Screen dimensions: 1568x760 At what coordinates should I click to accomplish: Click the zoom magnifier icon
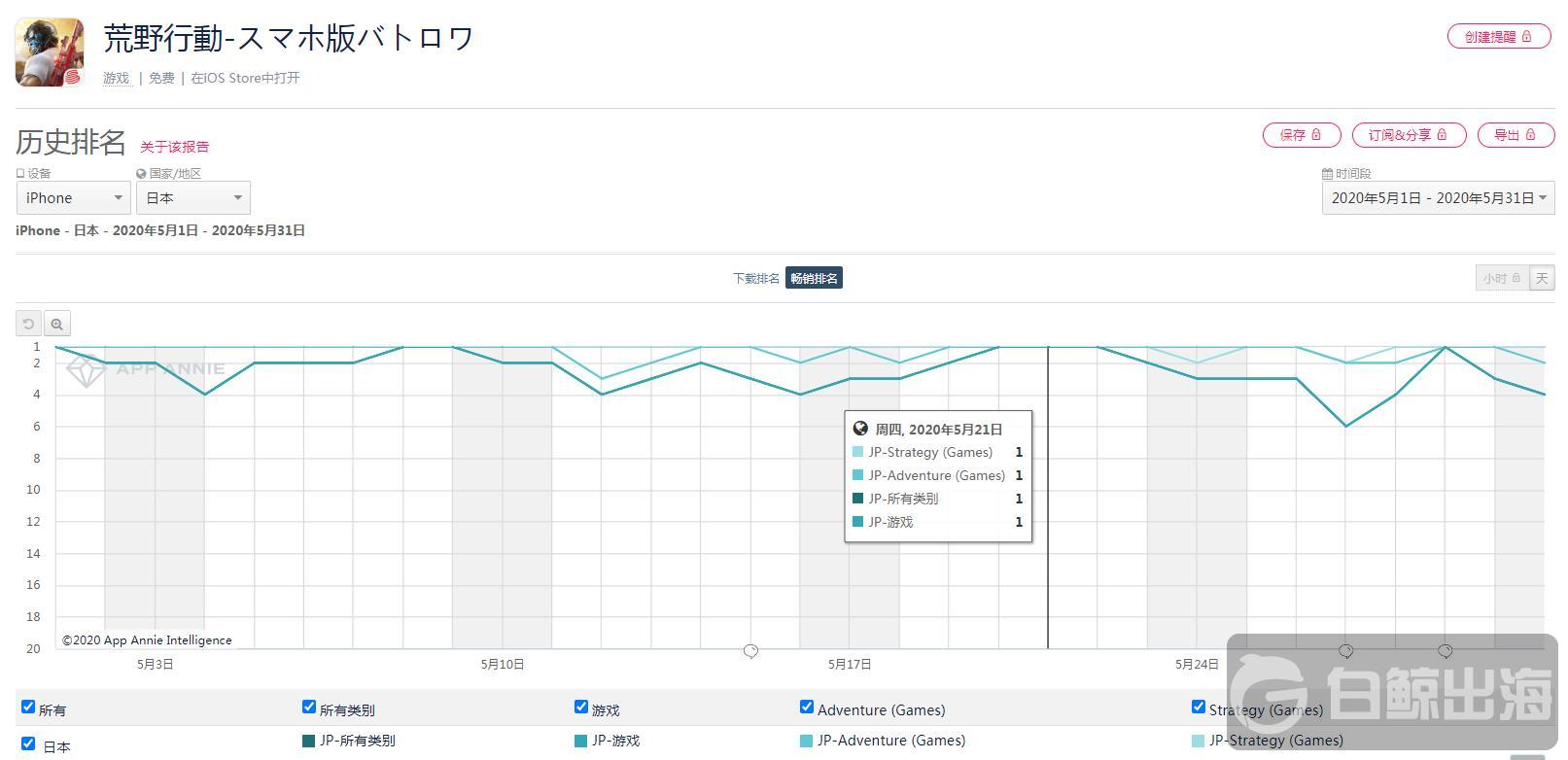(57, 324)
